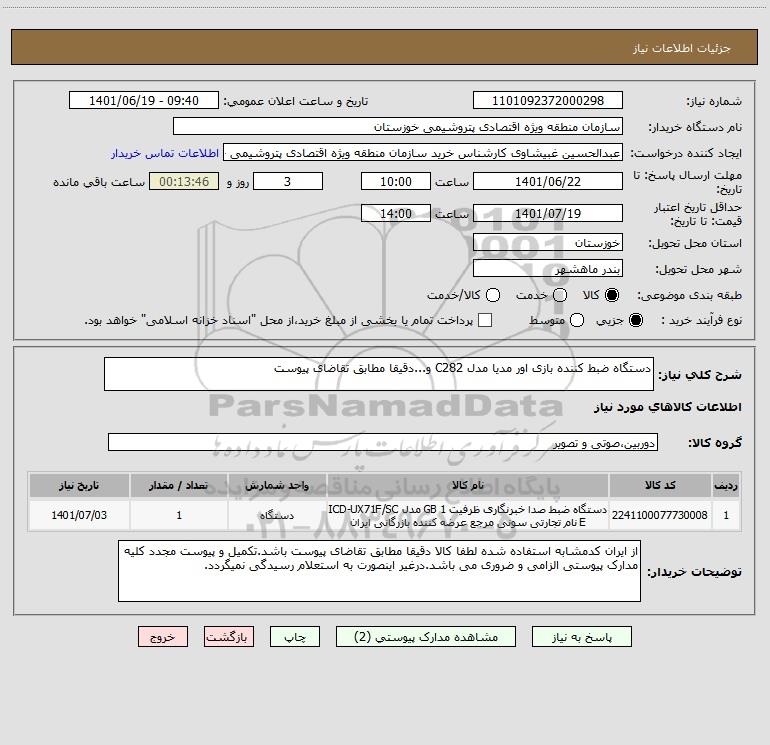Click the استان محل تحویل field خوزستان
This screenshot has height=745, width=770.
tap(548, 242)
